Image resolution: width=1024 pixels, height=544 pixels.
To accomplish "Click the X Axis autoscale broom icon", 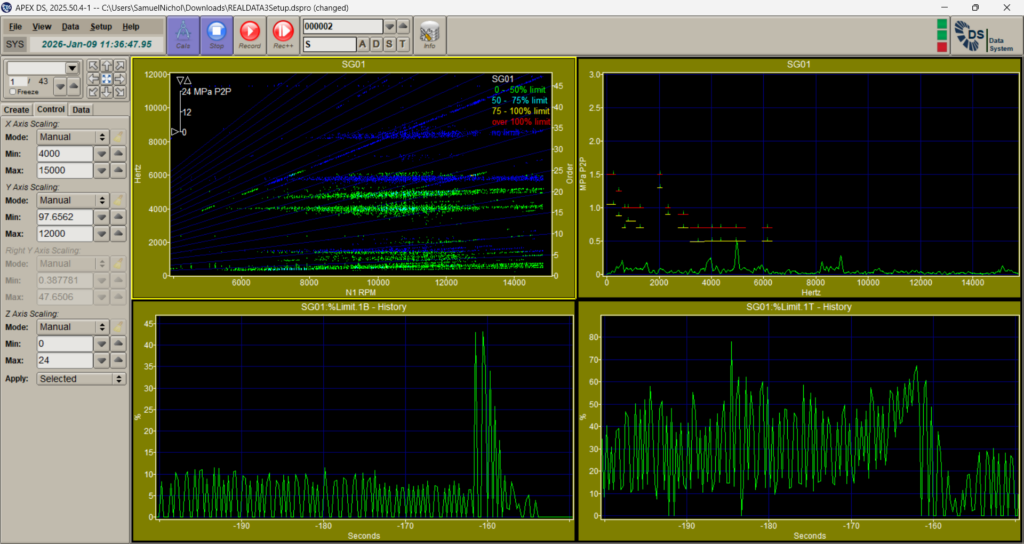I will (x=120, y=136).
